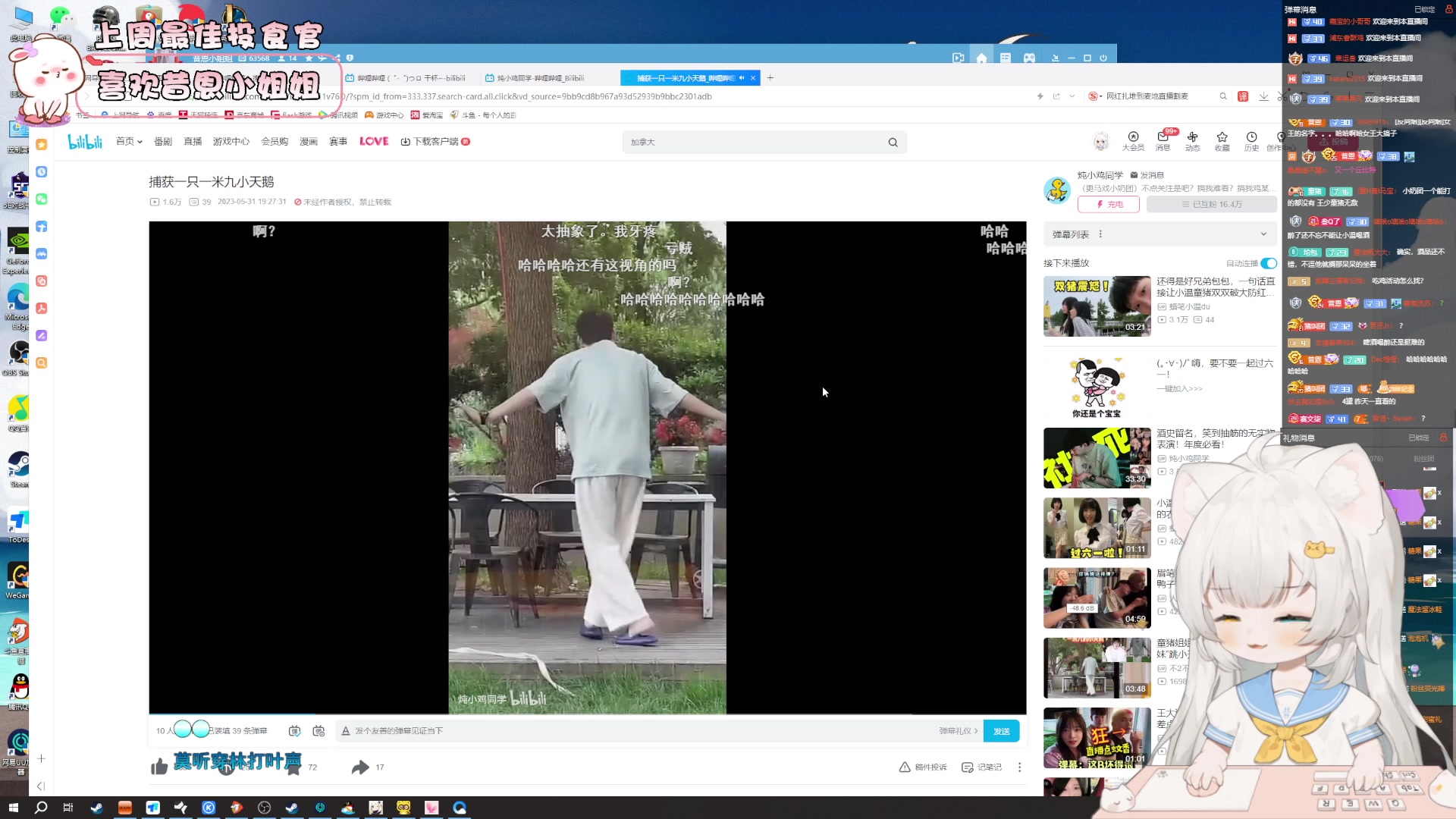The image size is (1456, 819).
Task: Click the share arrow icon
Action: 360,767
